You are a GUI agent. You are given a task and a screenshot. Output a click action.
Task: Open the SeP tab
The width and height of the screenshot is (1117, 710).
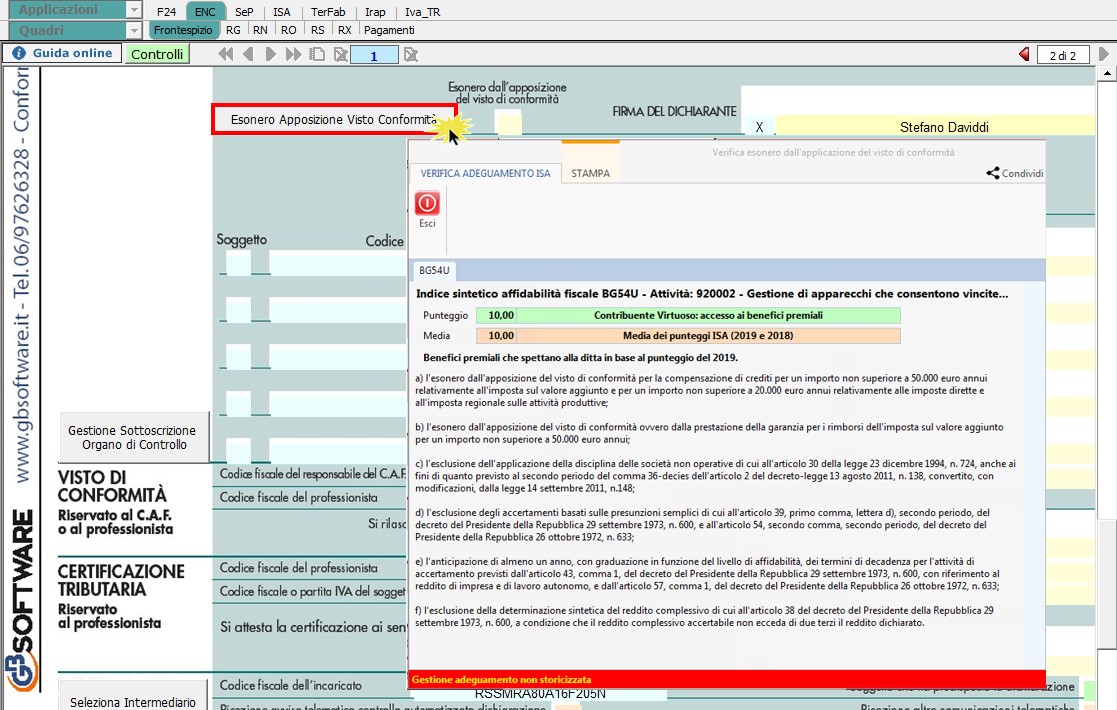244,11
